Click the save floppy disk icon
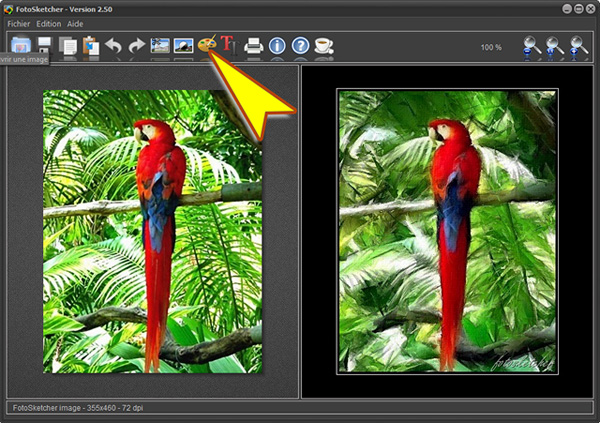600x423 pixels. click(x=44, y=45)
